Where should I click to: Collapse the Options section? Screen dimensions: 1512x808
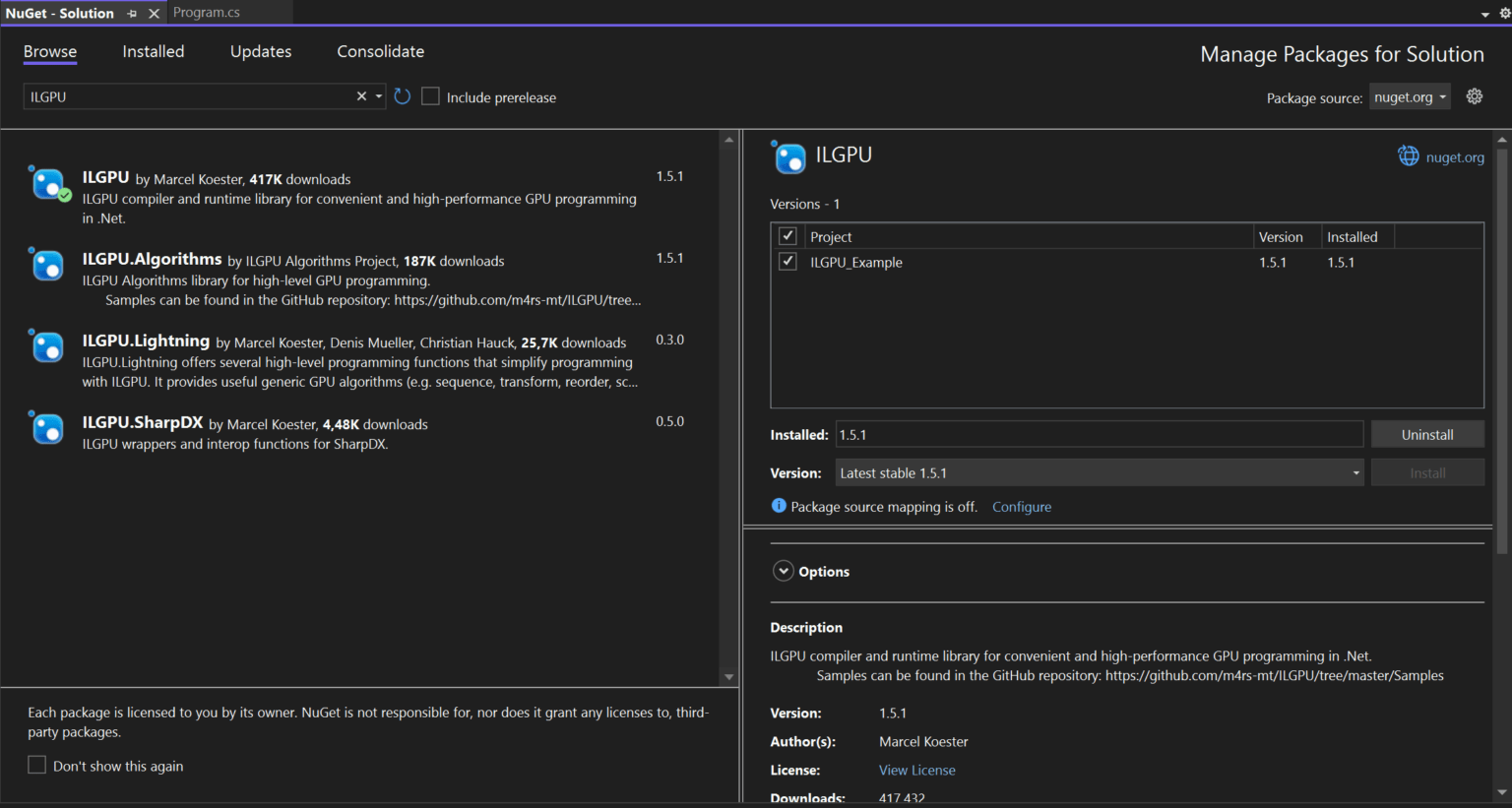tap(783, 570)
